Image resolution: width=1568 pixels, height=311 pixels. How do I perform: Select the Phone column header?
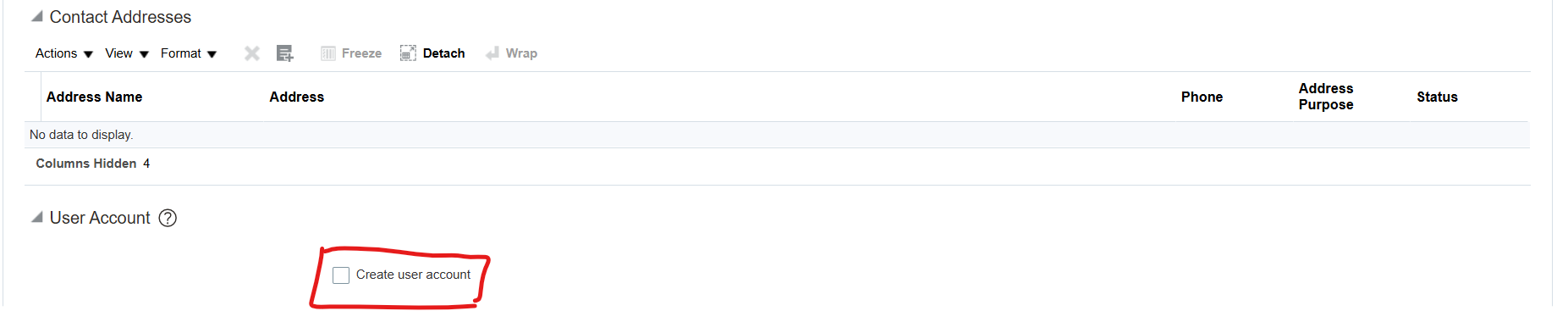coord(1202,97)
